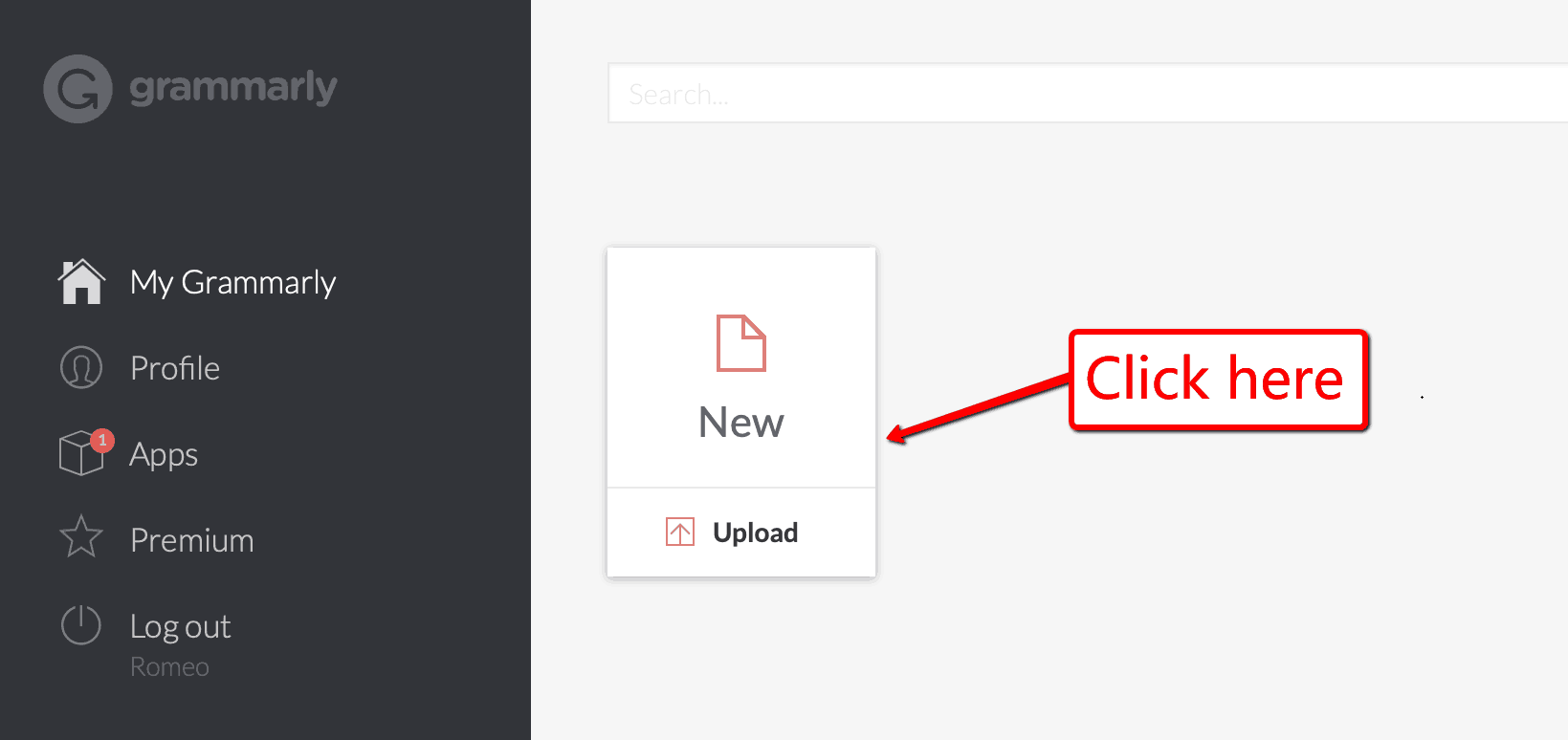Click the Log out power icon
The image size is (1568, 740).
(x=81, y=625)
